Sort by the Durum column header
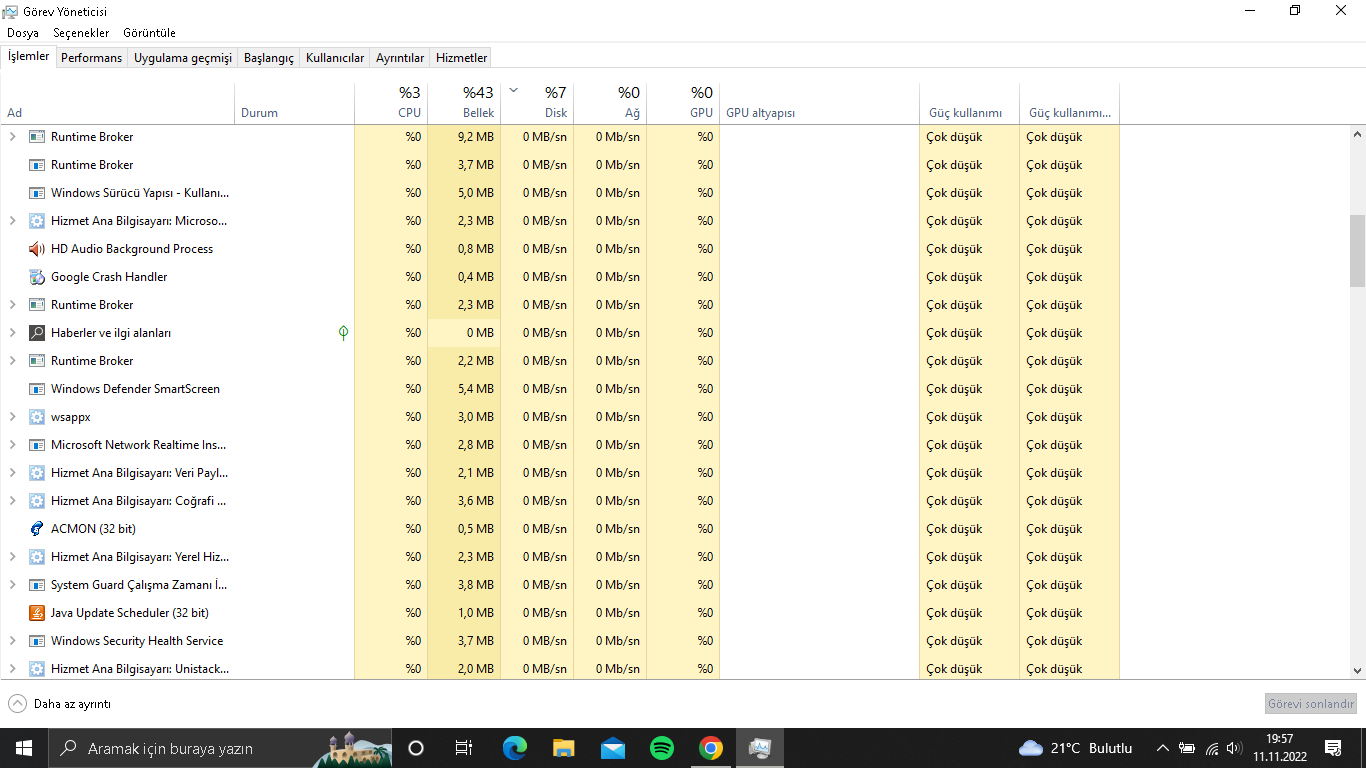The image size is (1366, 768). pyautogui.click(x=294, y=103)
